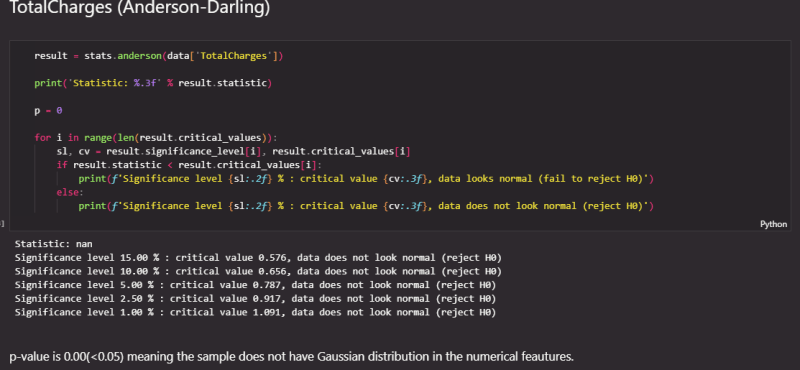Click the print 'Statistic: %.3f' code line

(153, 83)
